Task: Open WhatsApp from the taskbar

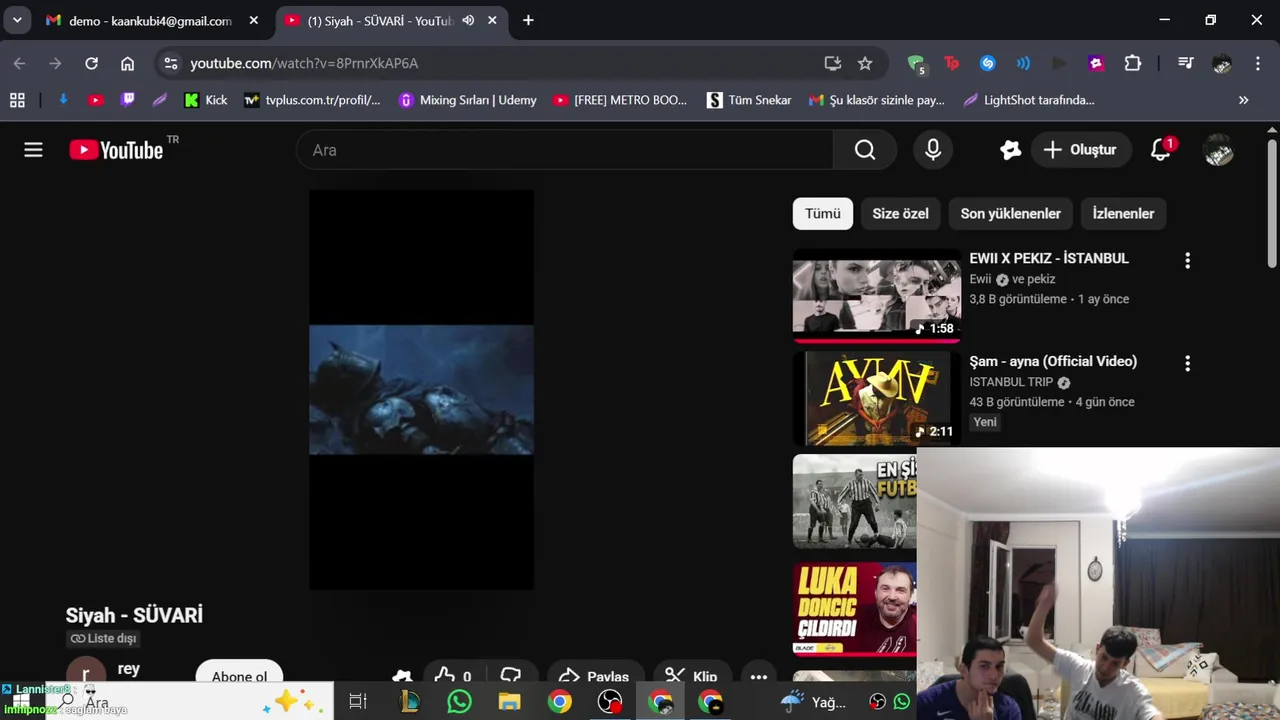Action: point(459,702)
